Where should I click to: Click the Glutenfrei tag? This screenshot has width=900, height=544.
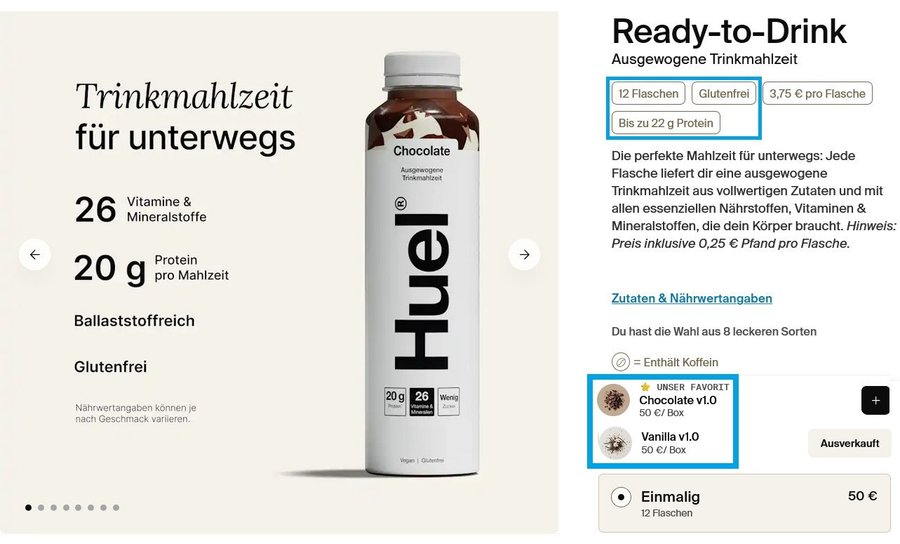click(x=724, y=94)
